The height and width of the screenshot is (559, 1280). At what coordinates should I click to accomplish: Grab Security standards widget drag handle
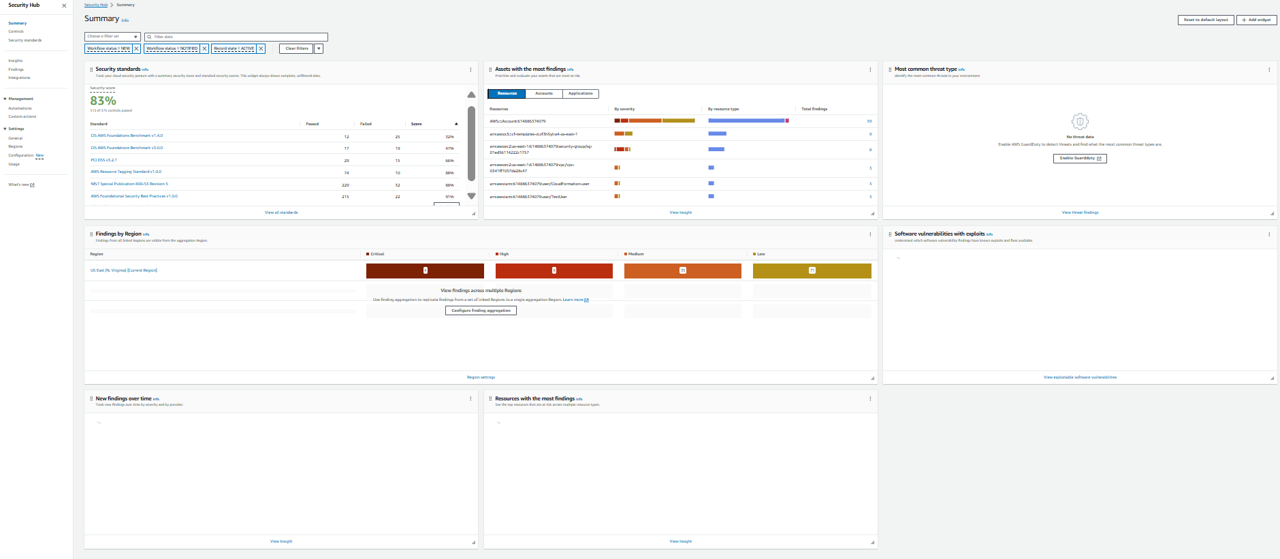pyautogui.click(x=91, y=70)
